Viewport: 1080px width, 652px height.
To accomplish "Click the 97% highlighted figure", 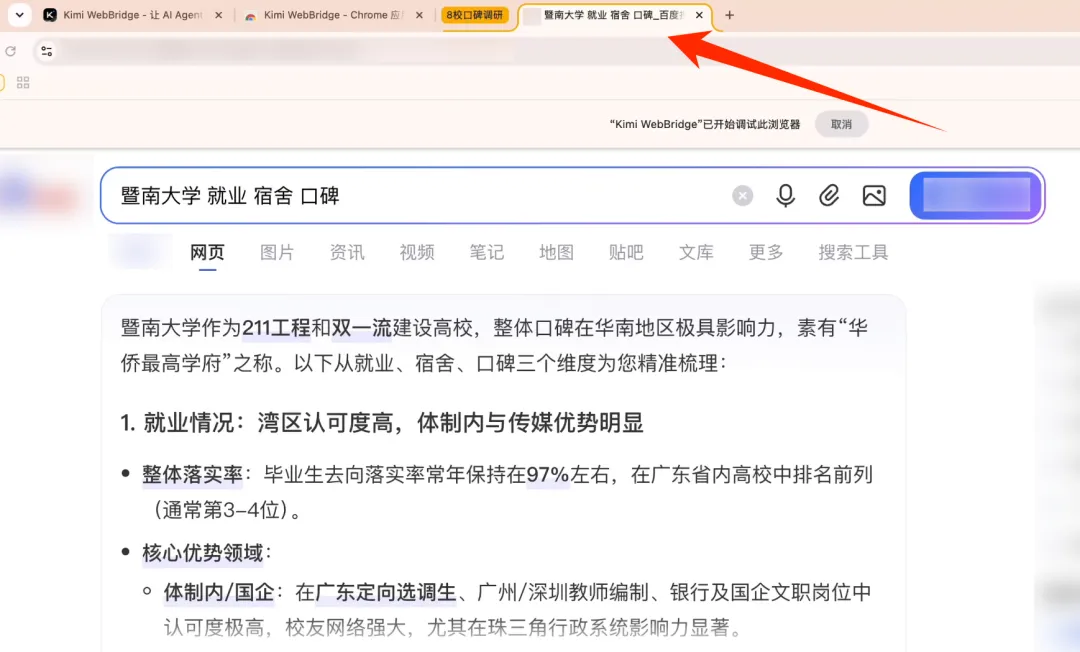I will point(548,474).
